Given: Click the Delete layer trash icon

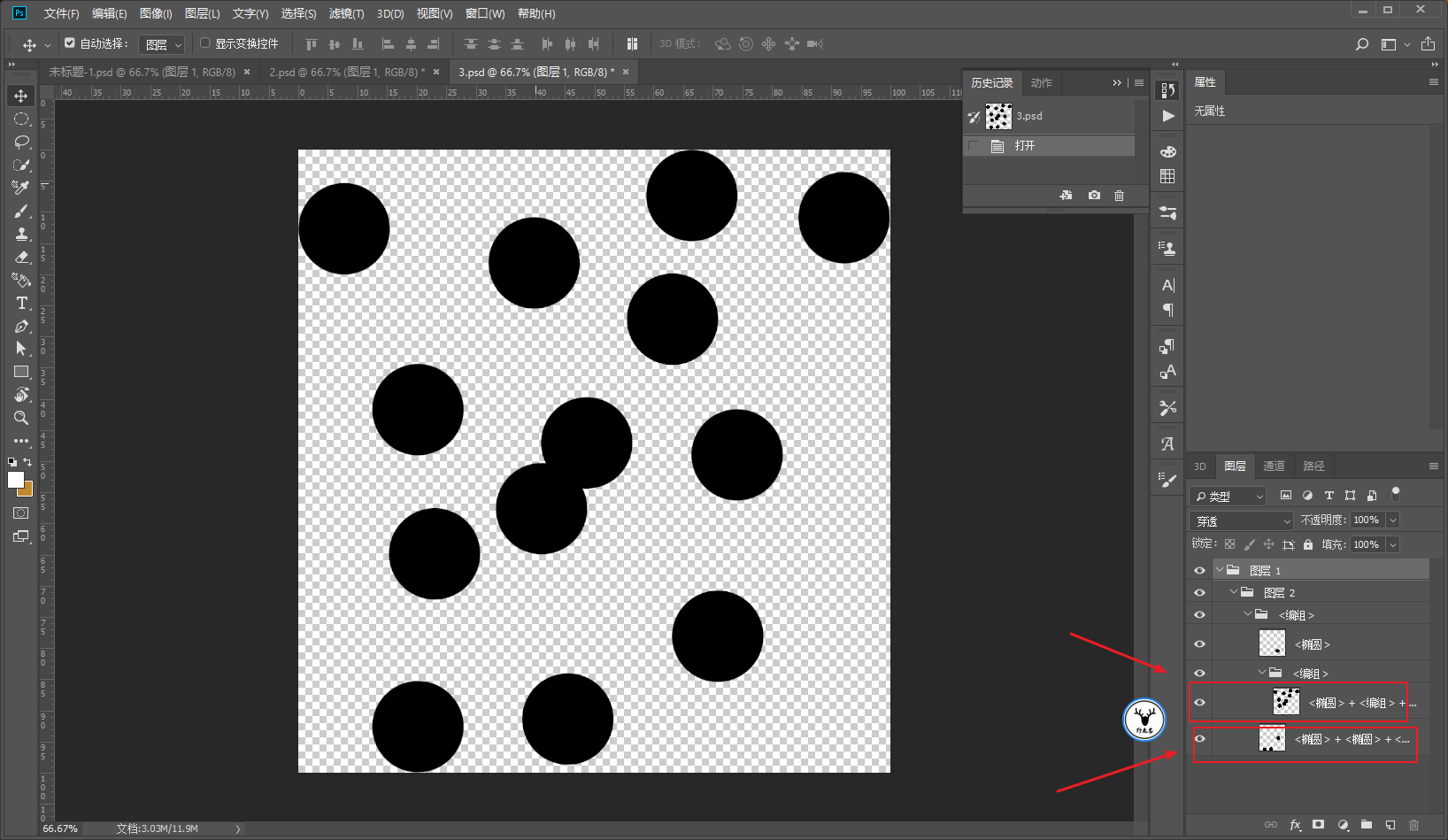Looking at the screenshot, I should pyautogui.click(x=1413, y=825).
